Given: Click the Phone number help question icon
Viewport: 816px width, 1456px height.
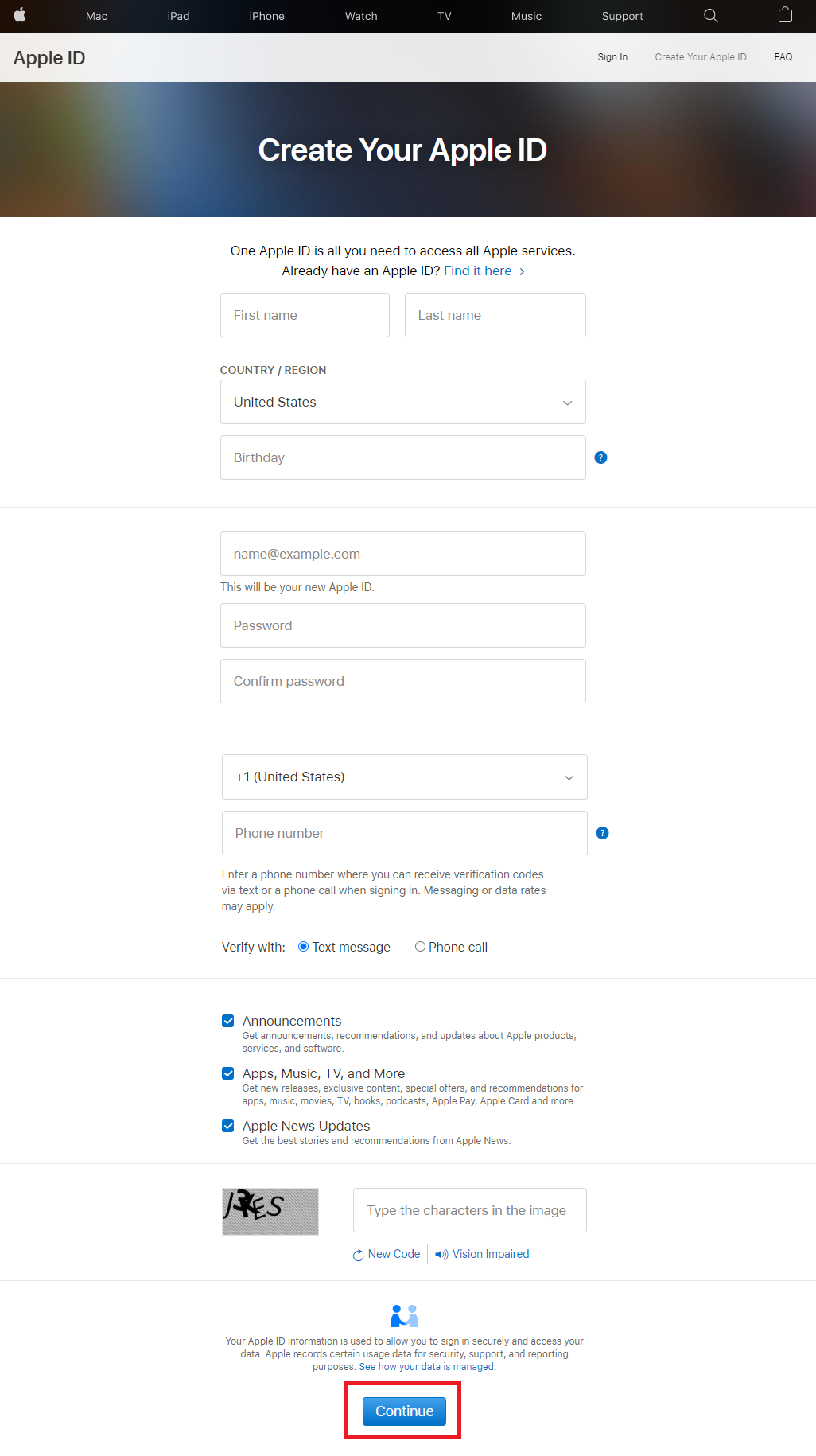Looking at the screenshot, I should (x=603, y=833).
